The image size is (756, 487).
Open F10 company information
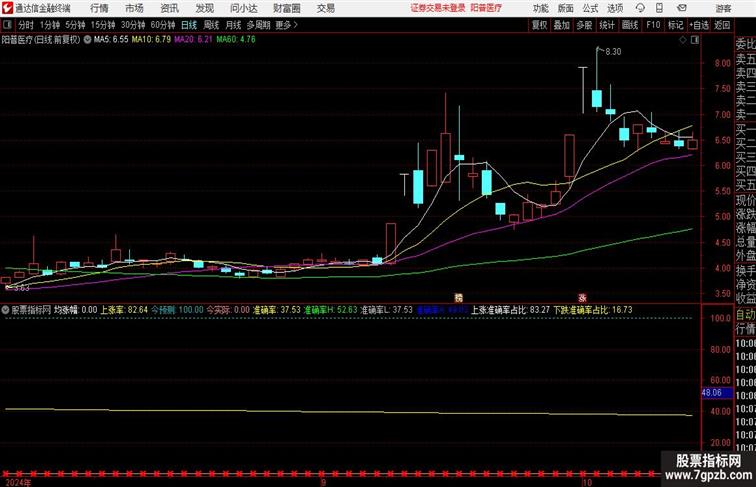(653, 25)
